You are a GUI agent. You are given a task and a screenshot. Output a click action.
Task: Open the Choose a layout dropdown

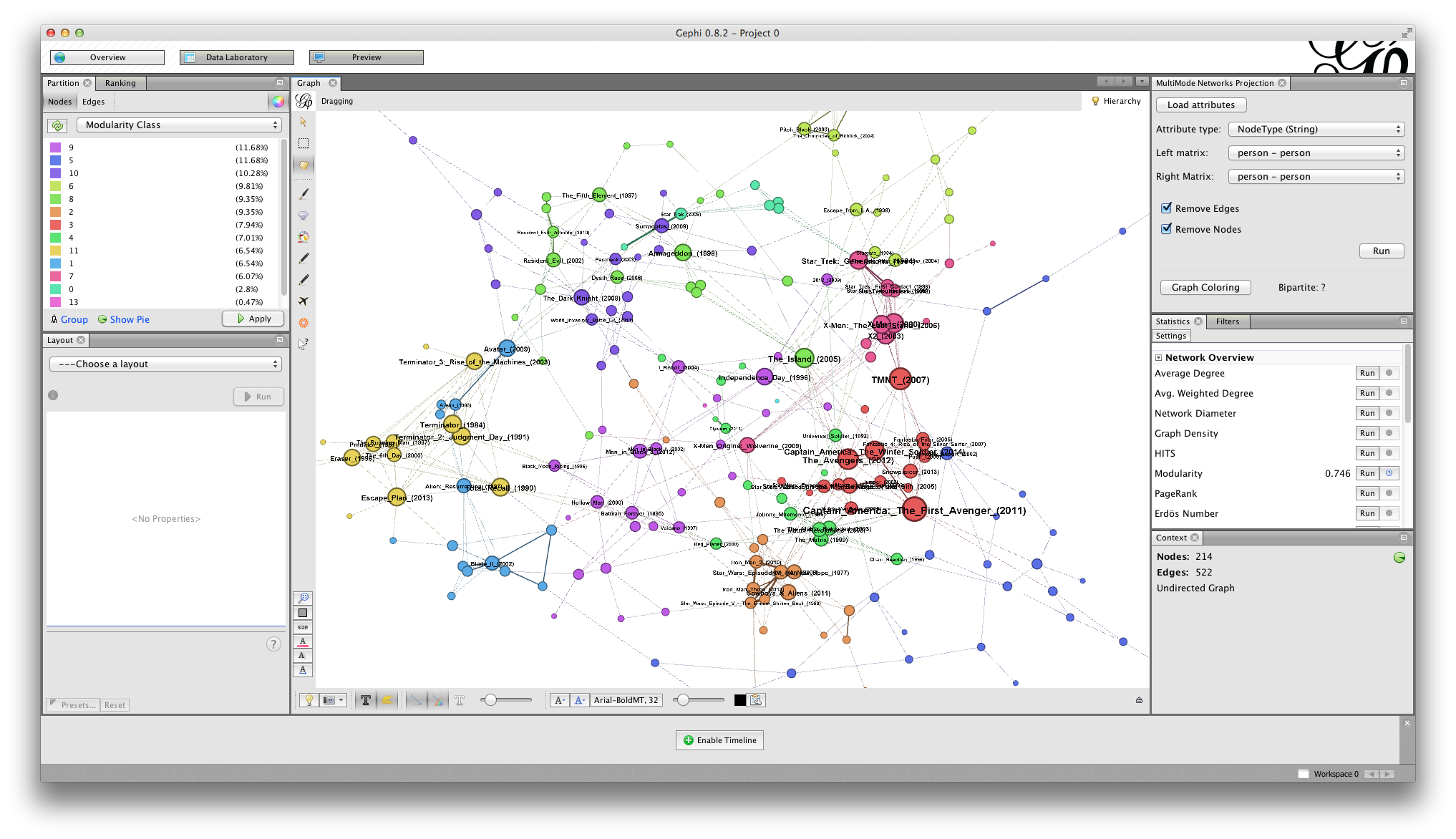[165, 364]
